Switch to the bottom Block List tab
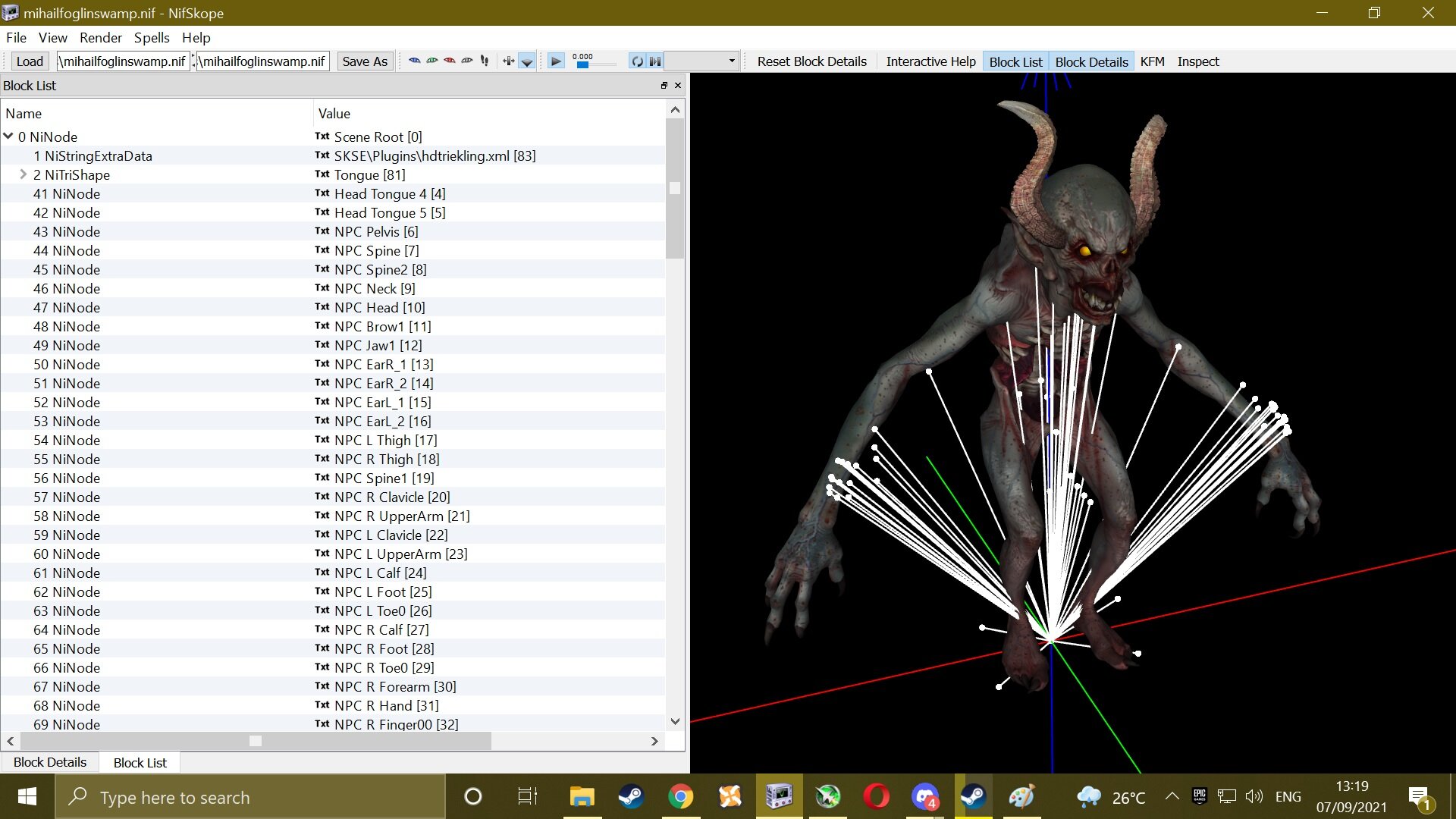The image size is (1456, 819). coord(140,762)
